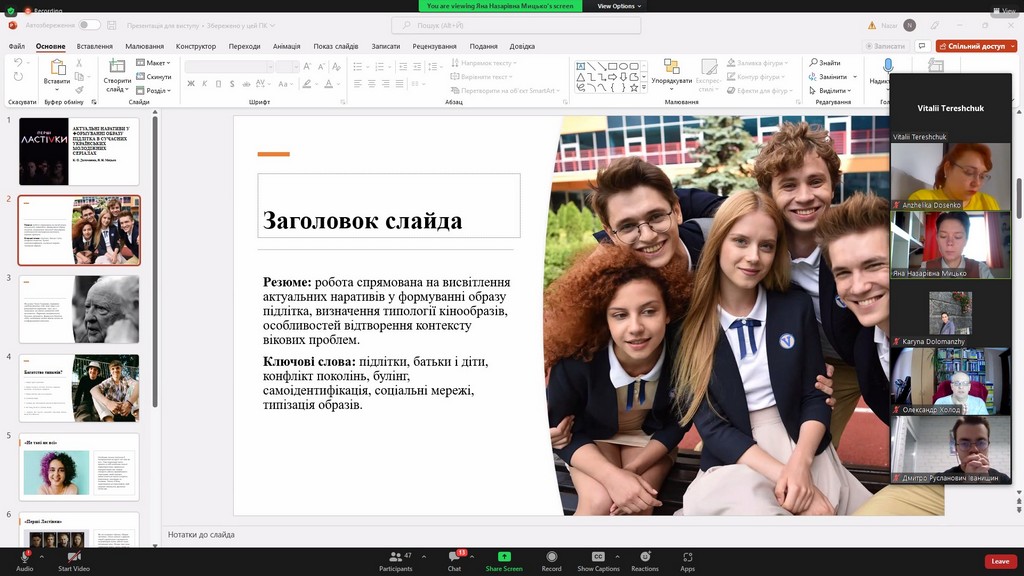1024x576 pixels.
Task: Click the Упорядкувати arrange icon
Action: [671, 67]
